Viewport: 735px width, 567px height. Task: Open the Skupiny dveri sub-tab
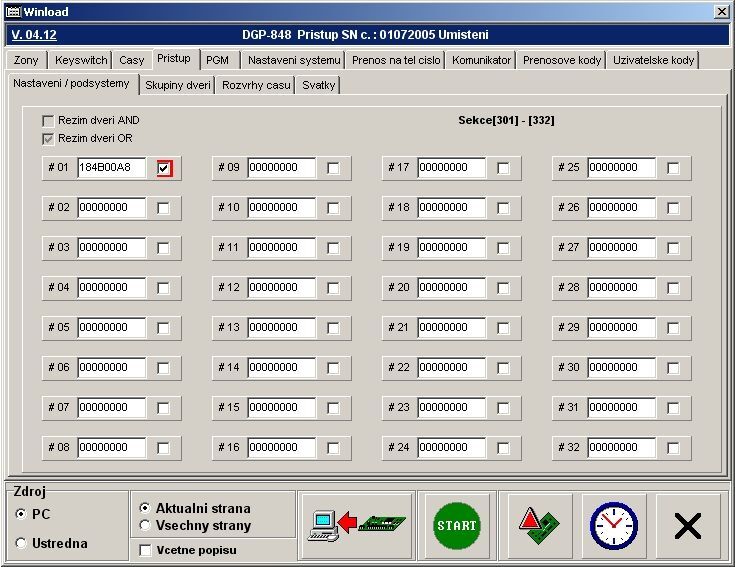177,85
